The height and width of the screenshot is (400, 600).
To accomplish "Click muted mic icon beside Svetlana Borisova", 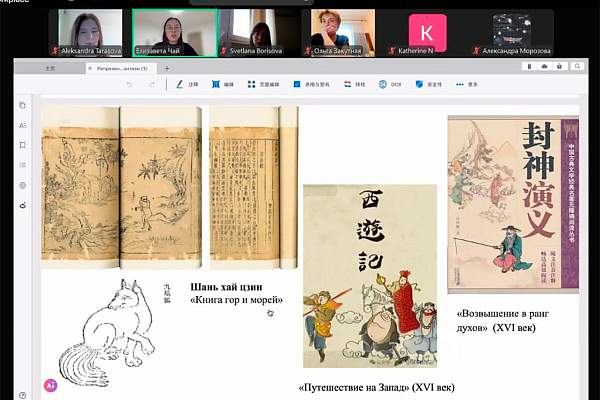I will (224, 51).
